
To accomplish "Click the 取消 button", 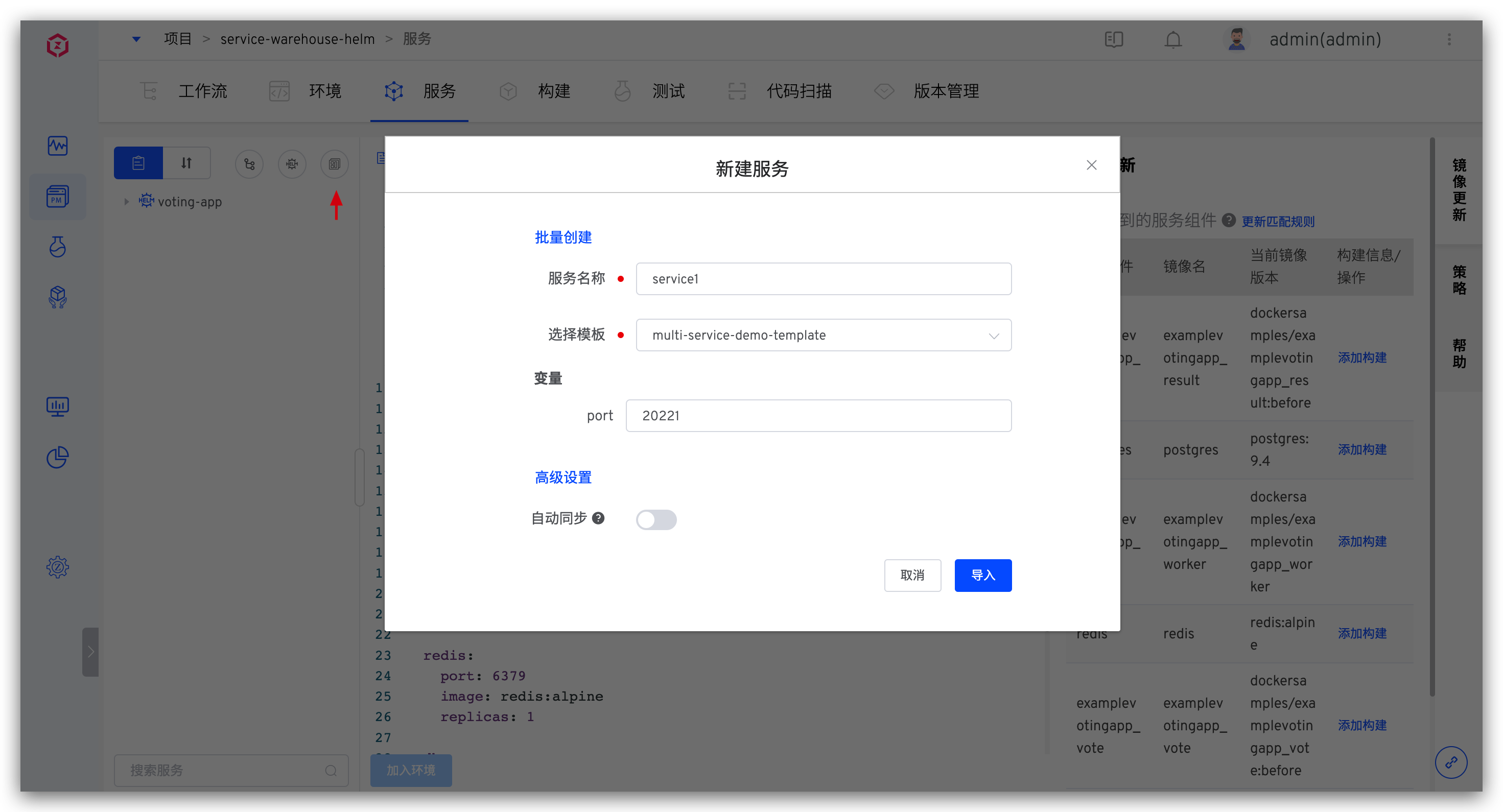I will (912, 575).
